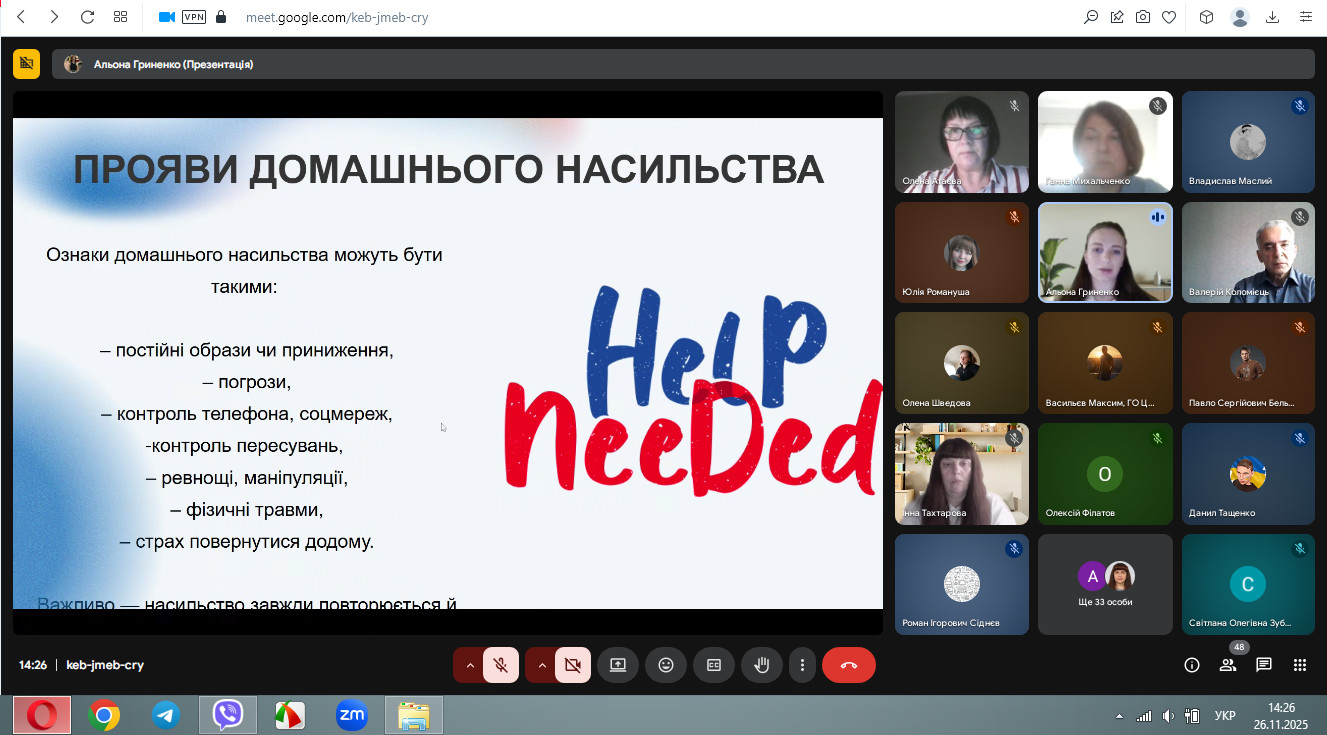Open Telegram from the taskbar

[166, 715]
